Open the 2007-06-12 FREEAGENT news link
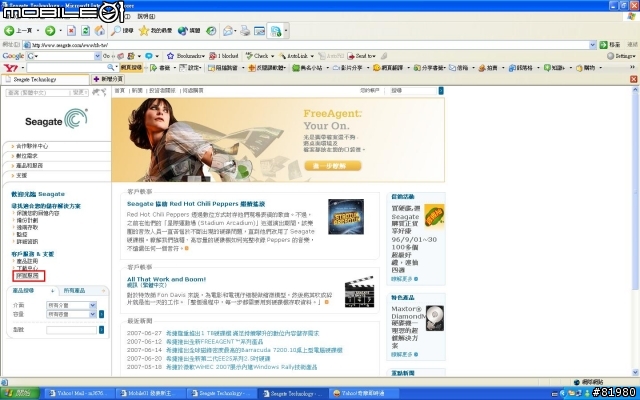640x400 pixels. tap(214, 341)
